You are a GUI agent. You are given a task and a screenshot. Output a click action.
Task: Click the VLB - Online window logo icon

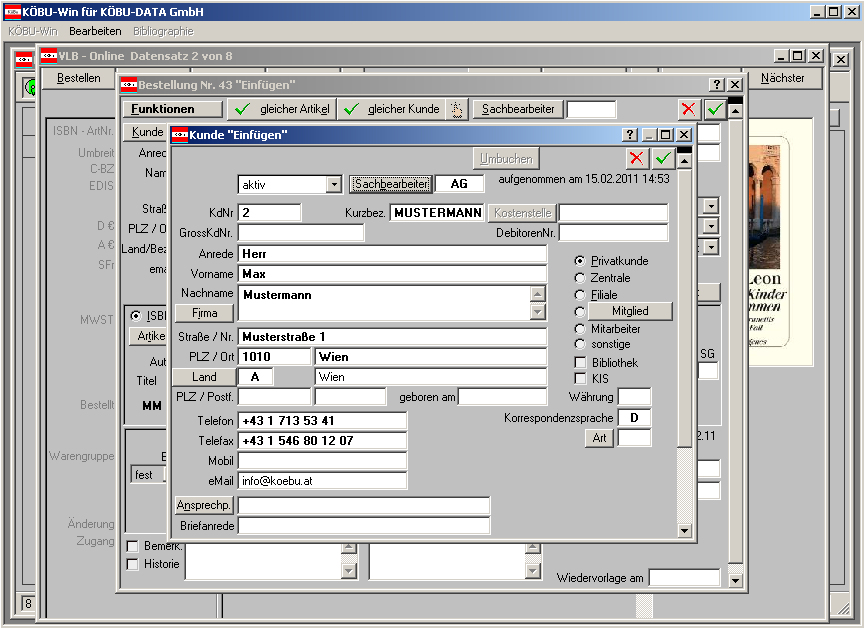point(49,56)
